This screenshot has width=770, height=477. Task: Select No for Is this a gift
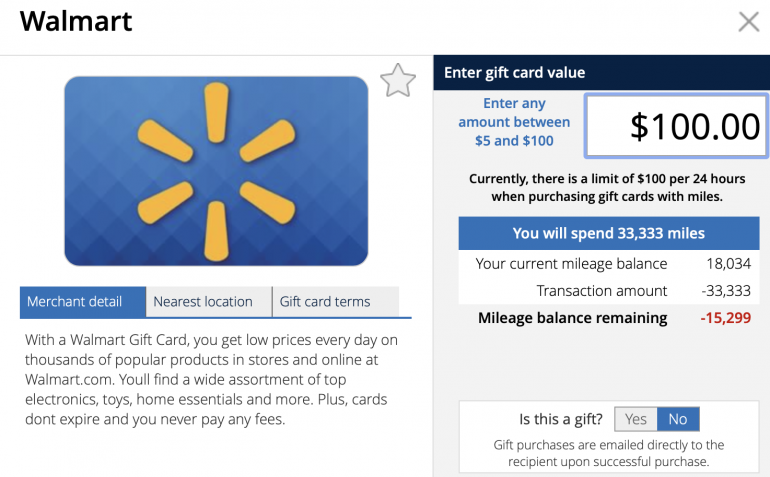click(678, 419)
